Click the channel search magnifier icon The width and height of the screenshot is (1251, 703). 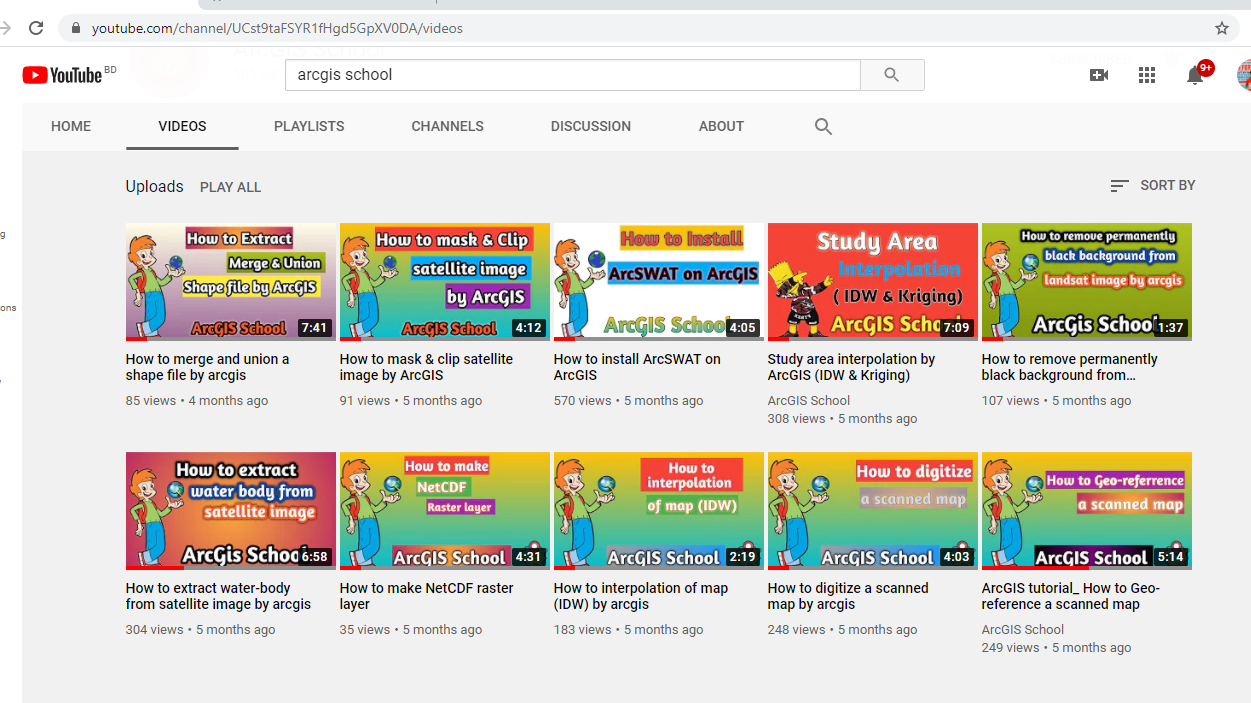point(823,127)
